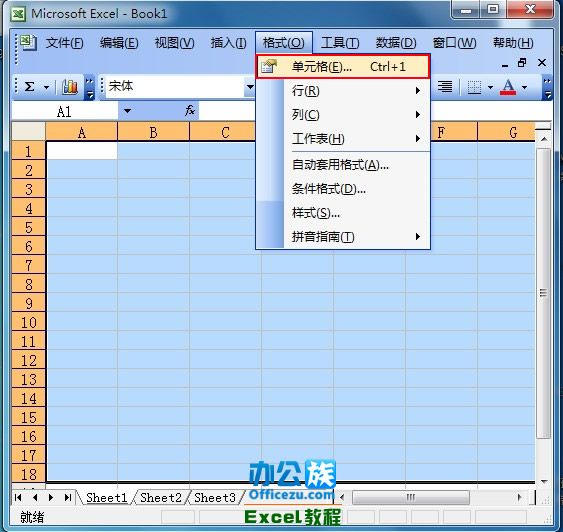Open the Column submenu
The image size is (563, 532).
pyautogui.click(x=343, y=115)
